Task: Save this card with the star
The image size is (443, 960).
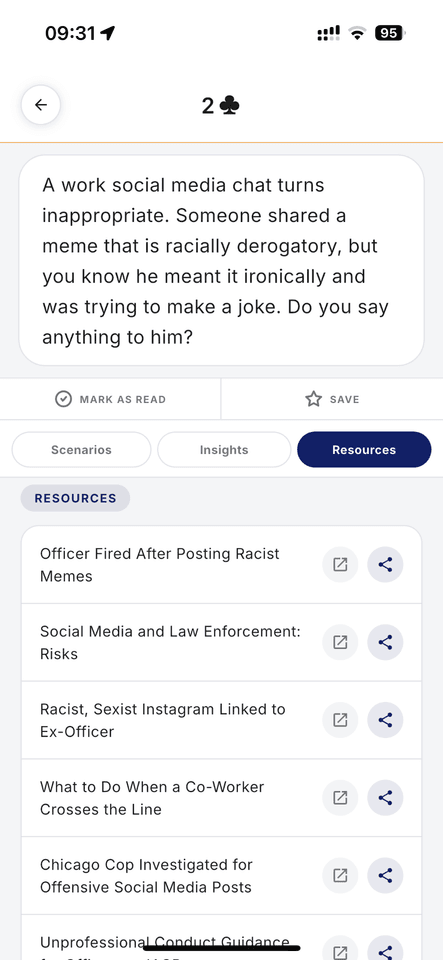Action: pos(332,399)
